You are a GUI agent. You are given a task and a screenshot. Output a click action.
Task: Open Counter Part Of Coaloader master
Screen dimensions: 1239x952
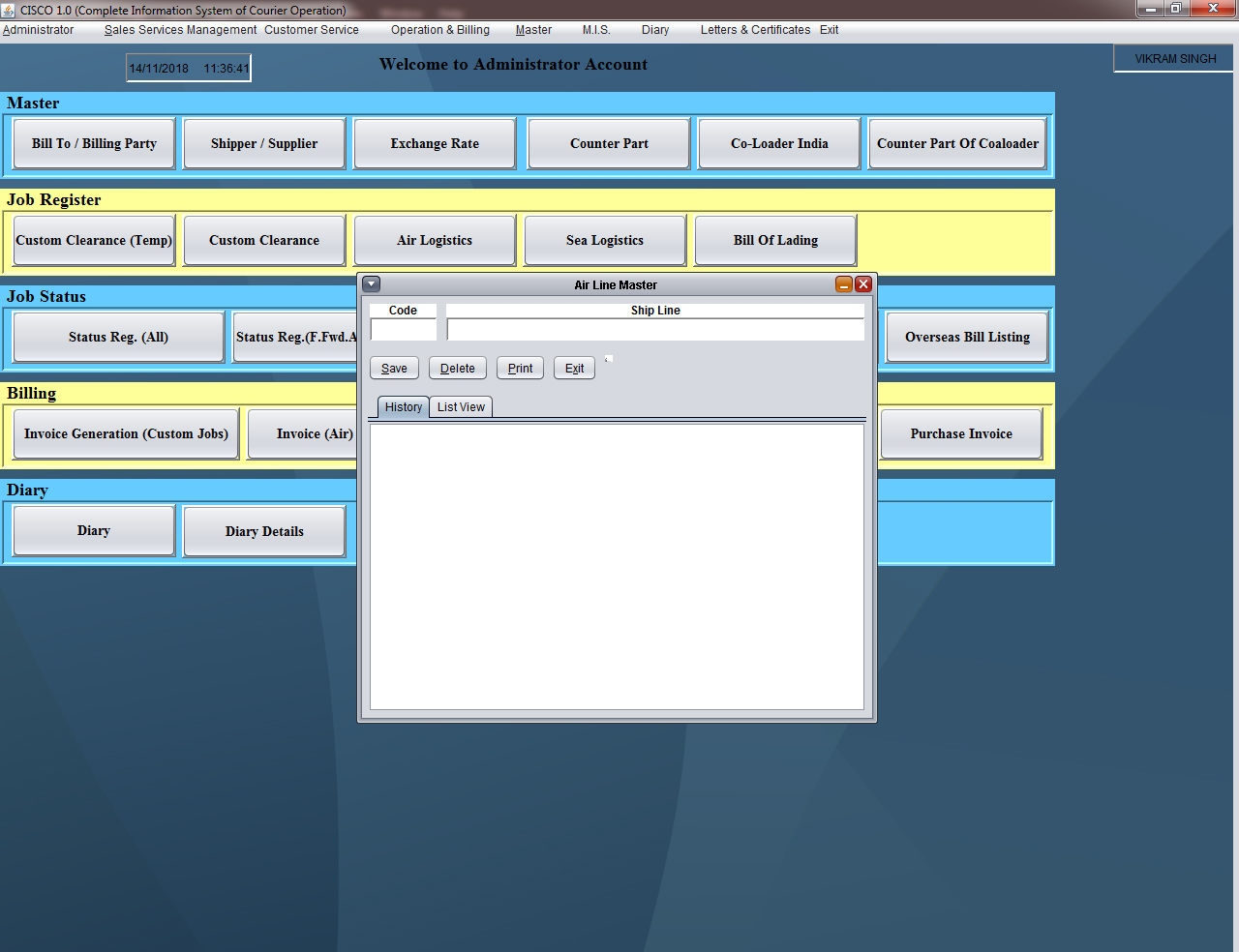click(957, 143)
